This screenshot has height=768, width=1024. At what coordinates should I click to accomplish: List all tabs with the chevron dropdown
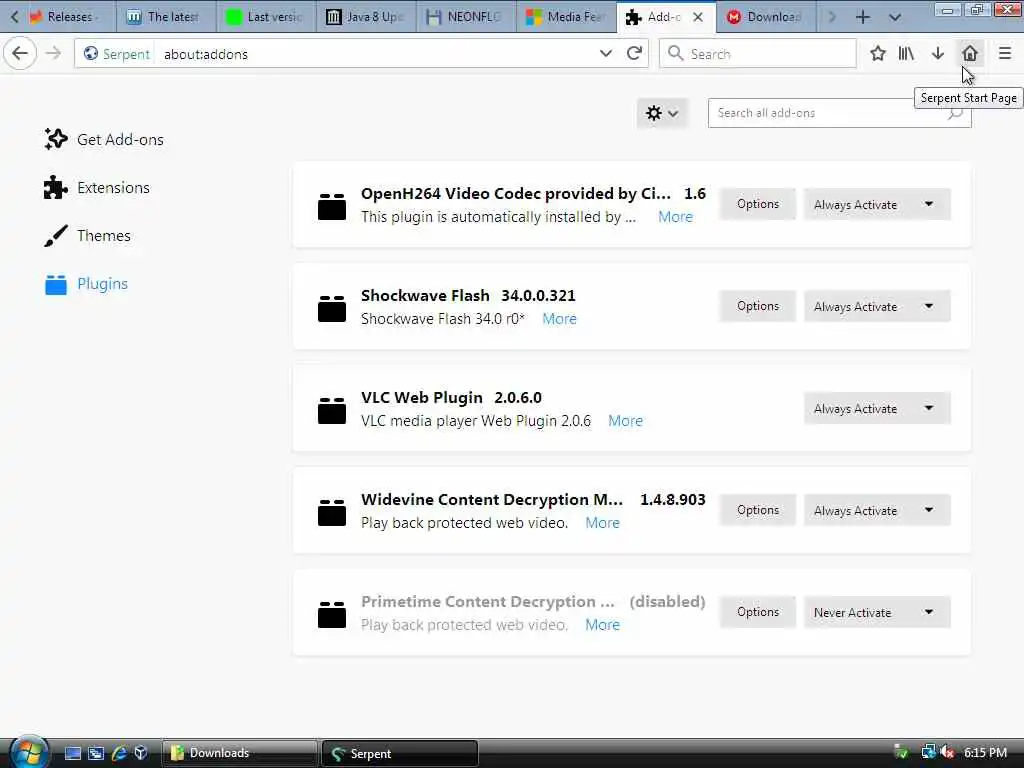point(895,17)
